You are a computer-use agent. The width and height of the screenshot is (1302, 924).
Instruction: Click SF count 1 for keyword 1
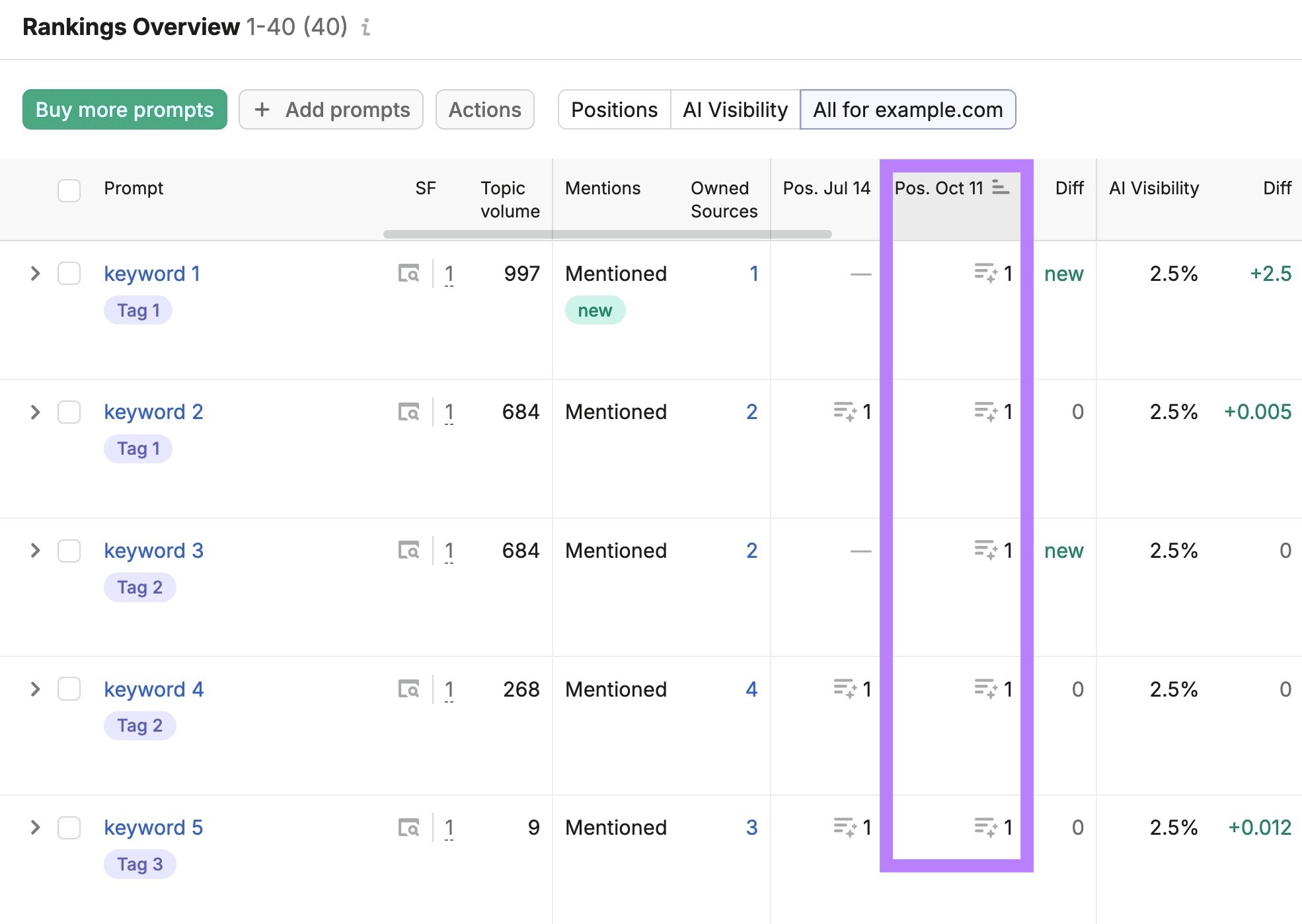[x=449, y=274]
